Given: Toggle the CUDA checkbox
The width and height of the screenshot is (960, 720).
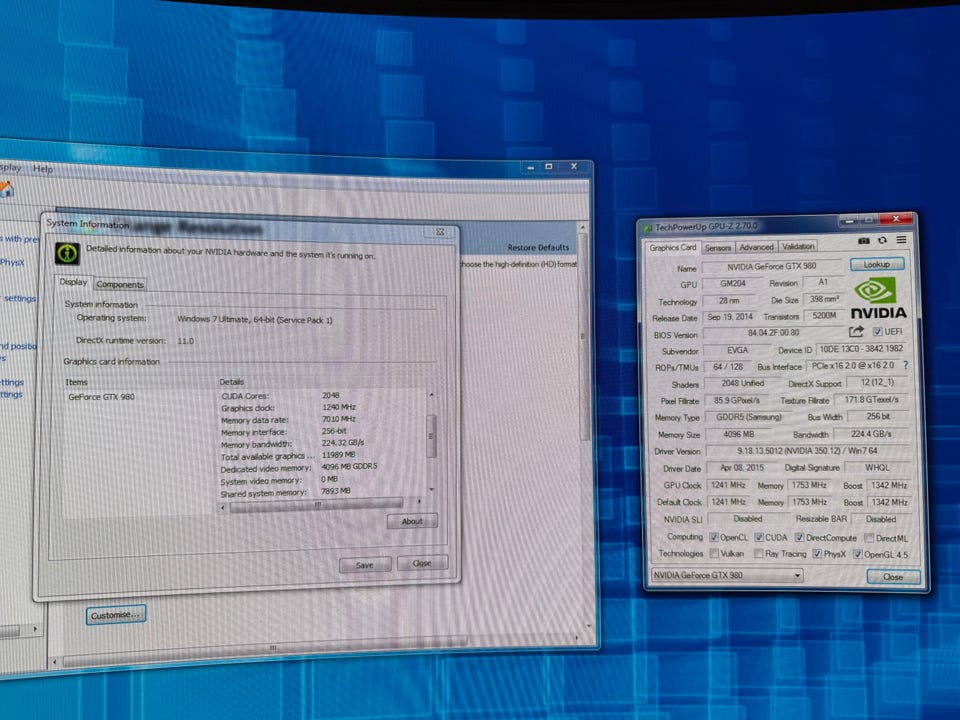Looking at the screenshot, I should click(x=759, y=537).
